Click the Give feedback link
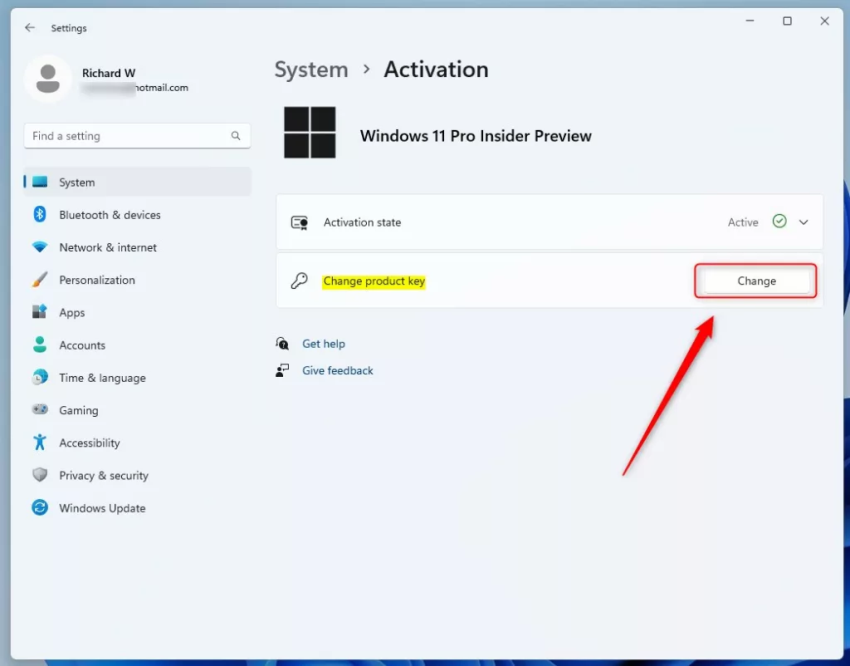Image resolution: width=850 pixels, height=666 pixels. 337,370
